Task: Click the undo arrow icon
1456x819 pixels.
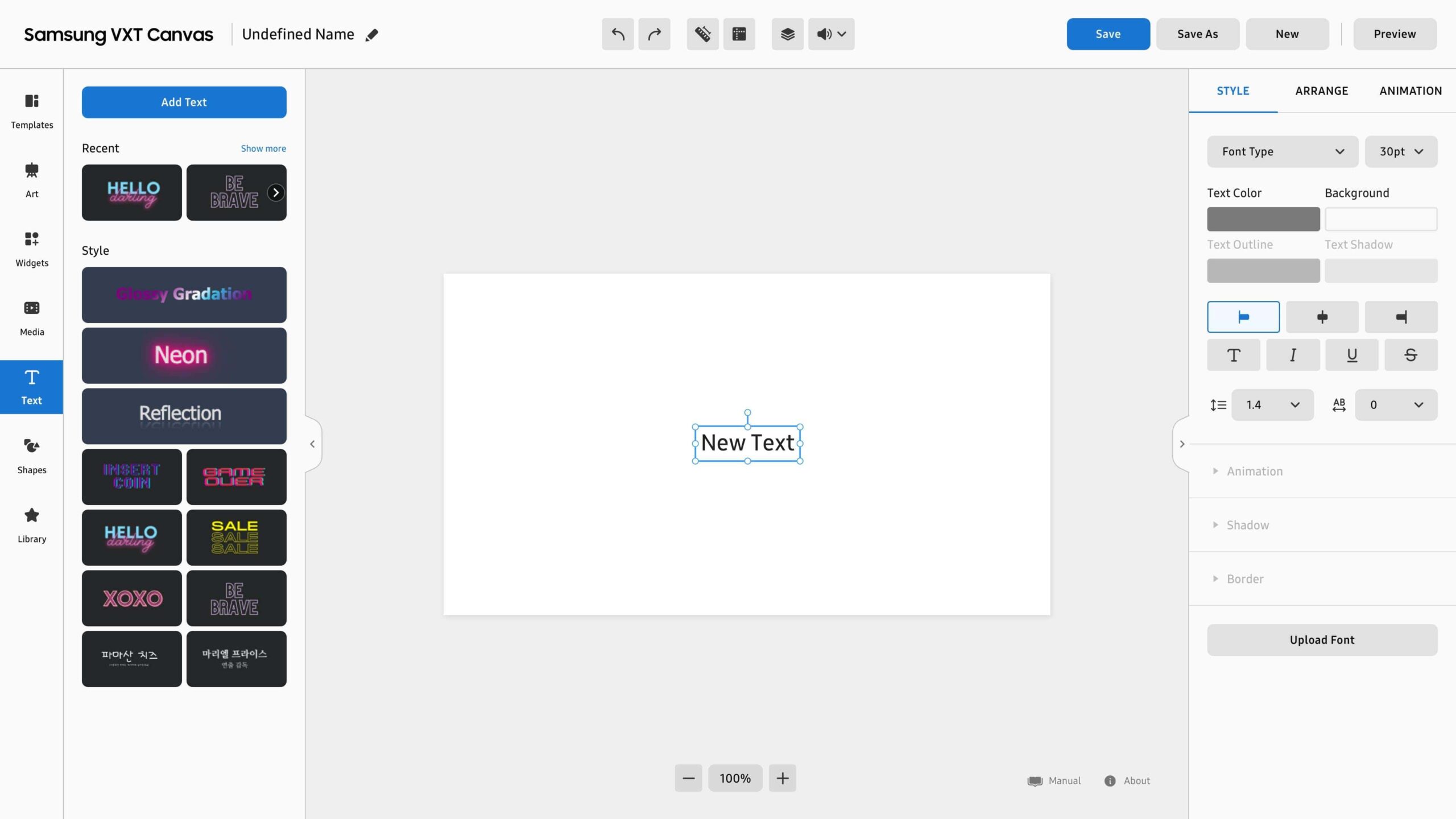Action: click(618, 34)
